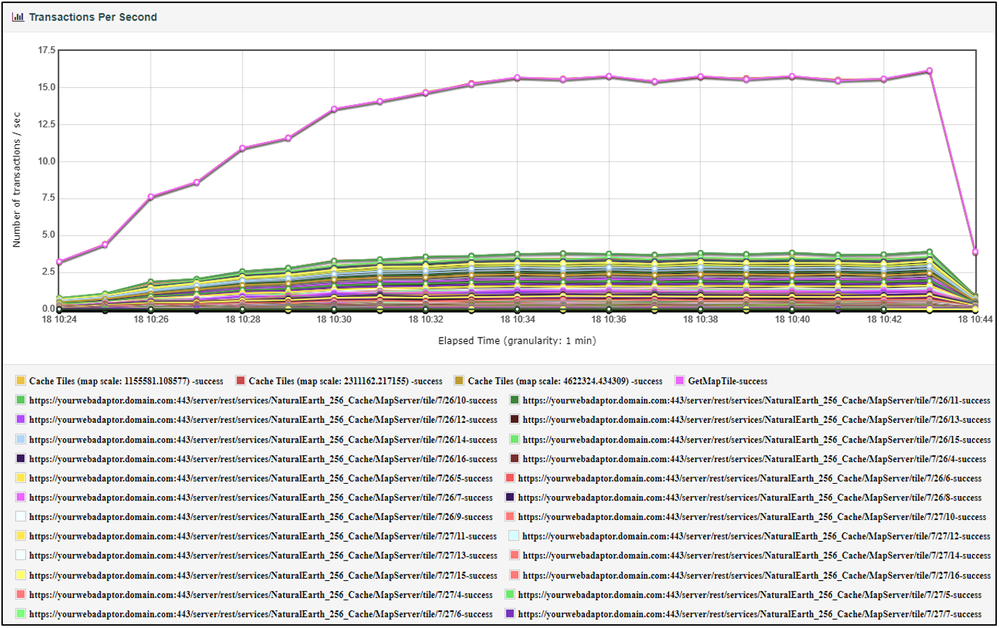Select the tile/7/27/7-success legend entry
Viewport: 999px width, 628px height.
743,614
